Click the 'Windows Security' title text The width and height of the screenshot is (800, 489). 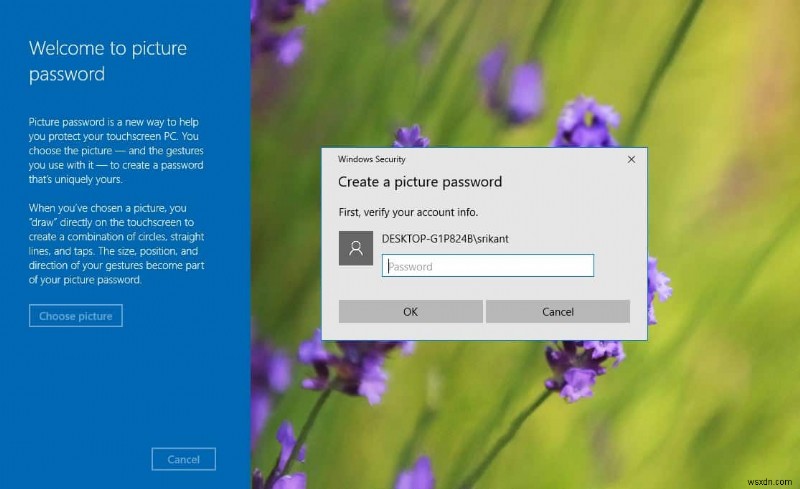tap(371, 159)
